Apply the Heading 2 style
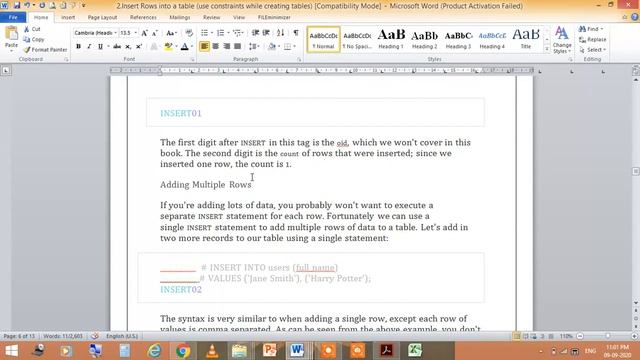 tap(424, 40)
